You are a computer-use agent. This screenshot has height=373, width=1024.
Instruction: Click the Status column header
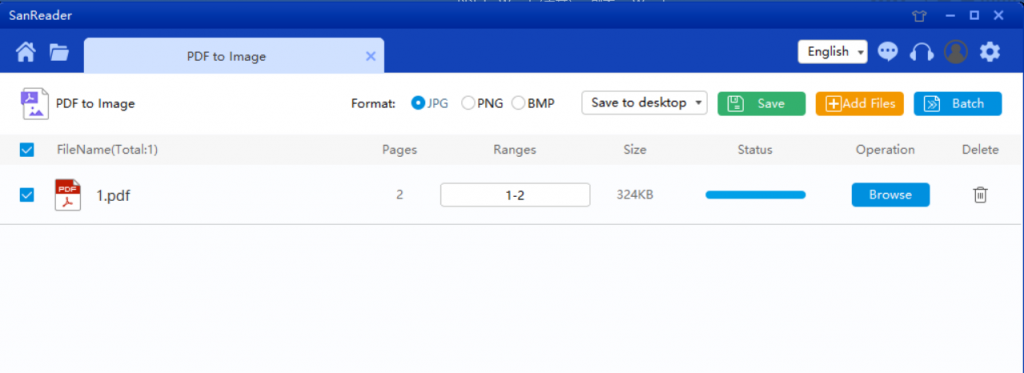click(755, 150)
